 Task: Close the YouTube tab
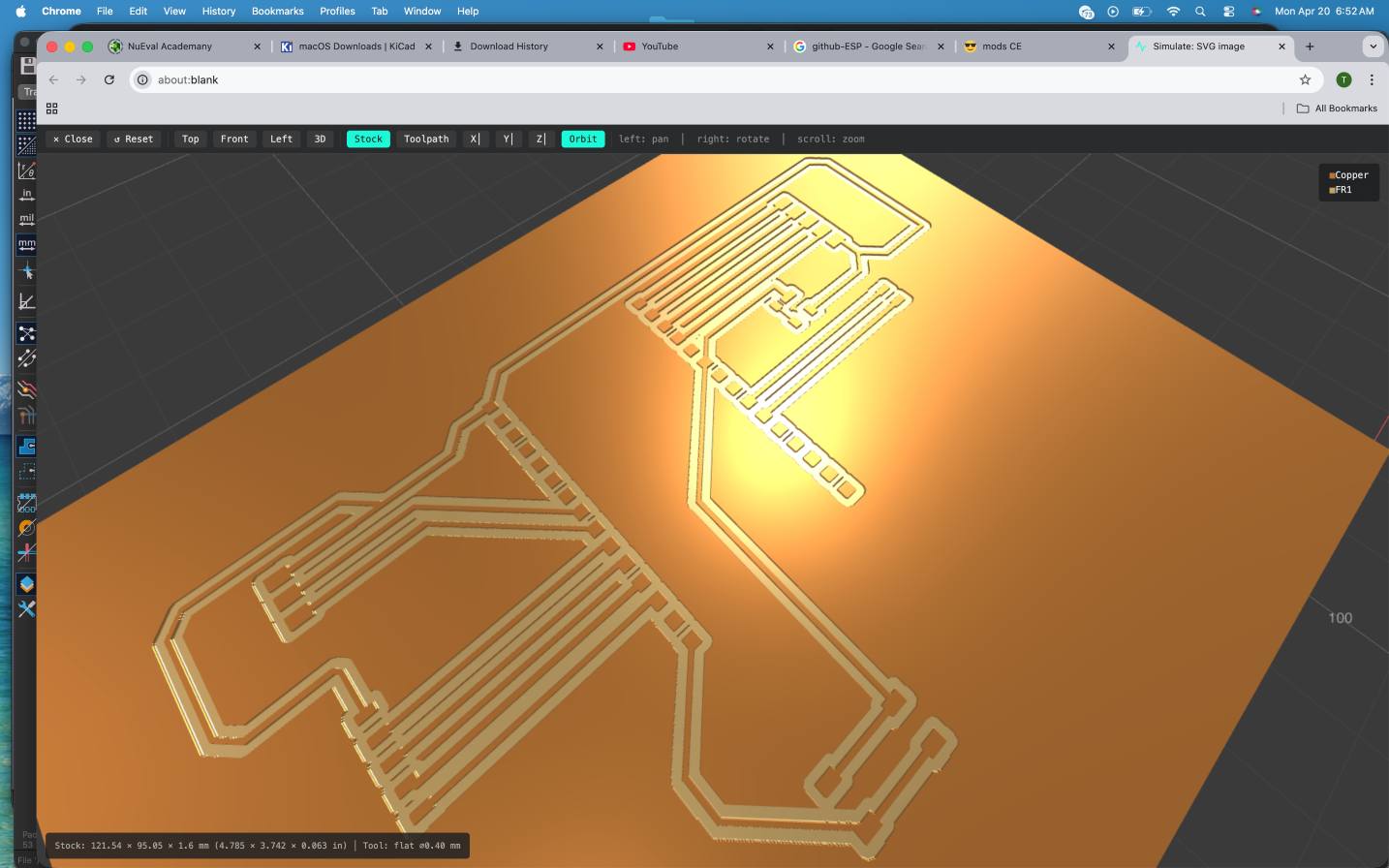(x=770, y=46)
